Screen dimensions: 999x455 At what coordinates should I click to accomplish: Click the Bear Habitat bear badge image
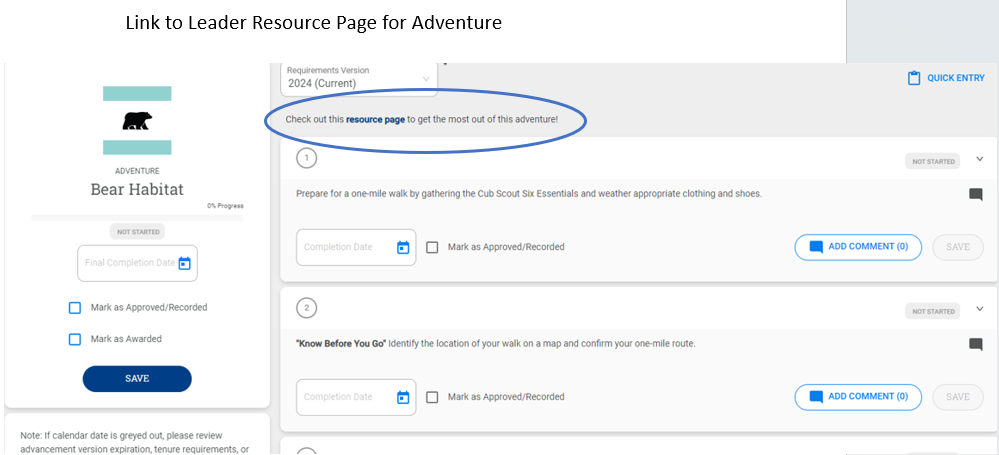[x=137, y=120]
